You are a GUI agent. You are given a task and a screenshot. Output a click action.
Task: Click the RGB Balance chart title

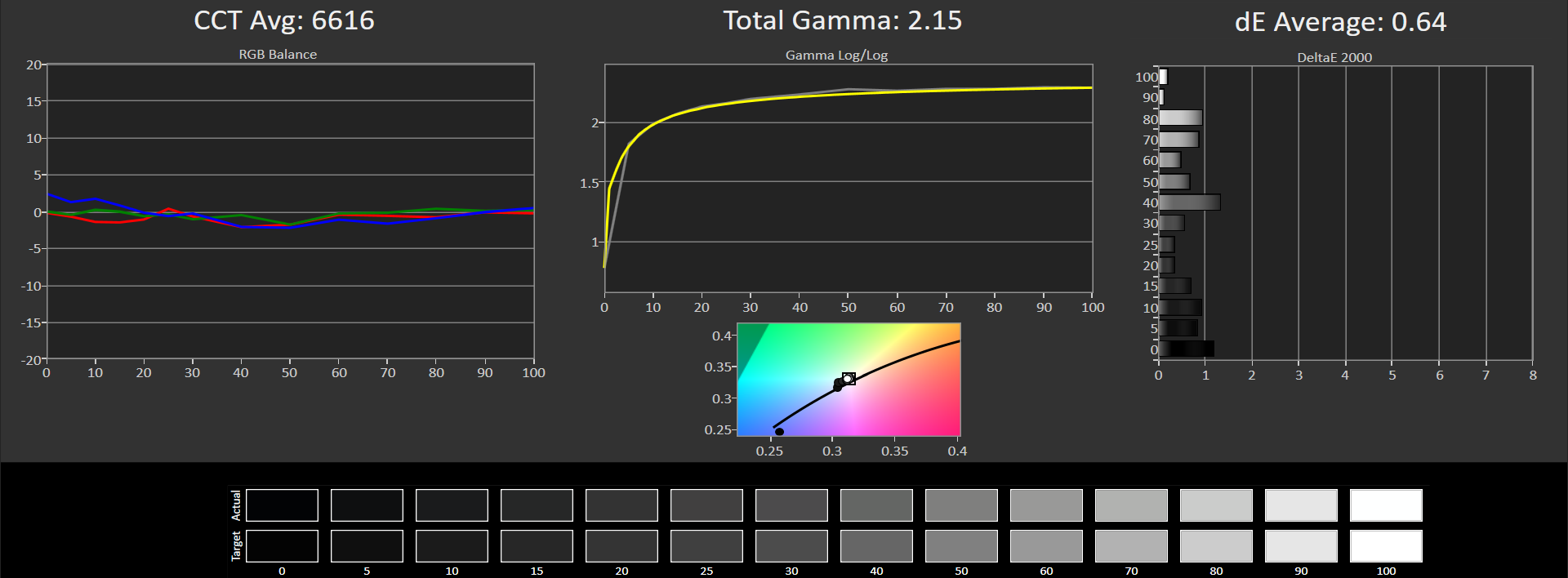click(x=278, y=55)
